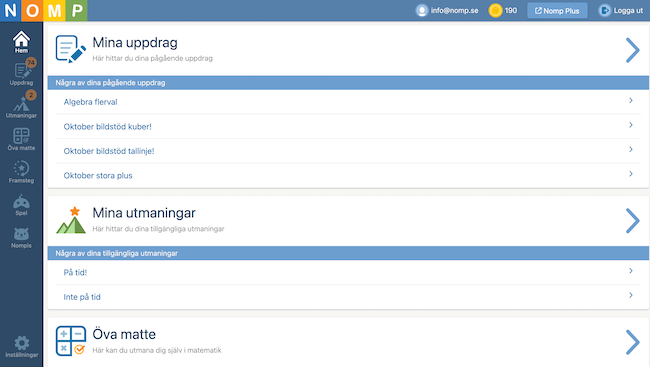Open chevron on På tid! row
The width and height of the screenshot is (650, 367).
(631, 271)
